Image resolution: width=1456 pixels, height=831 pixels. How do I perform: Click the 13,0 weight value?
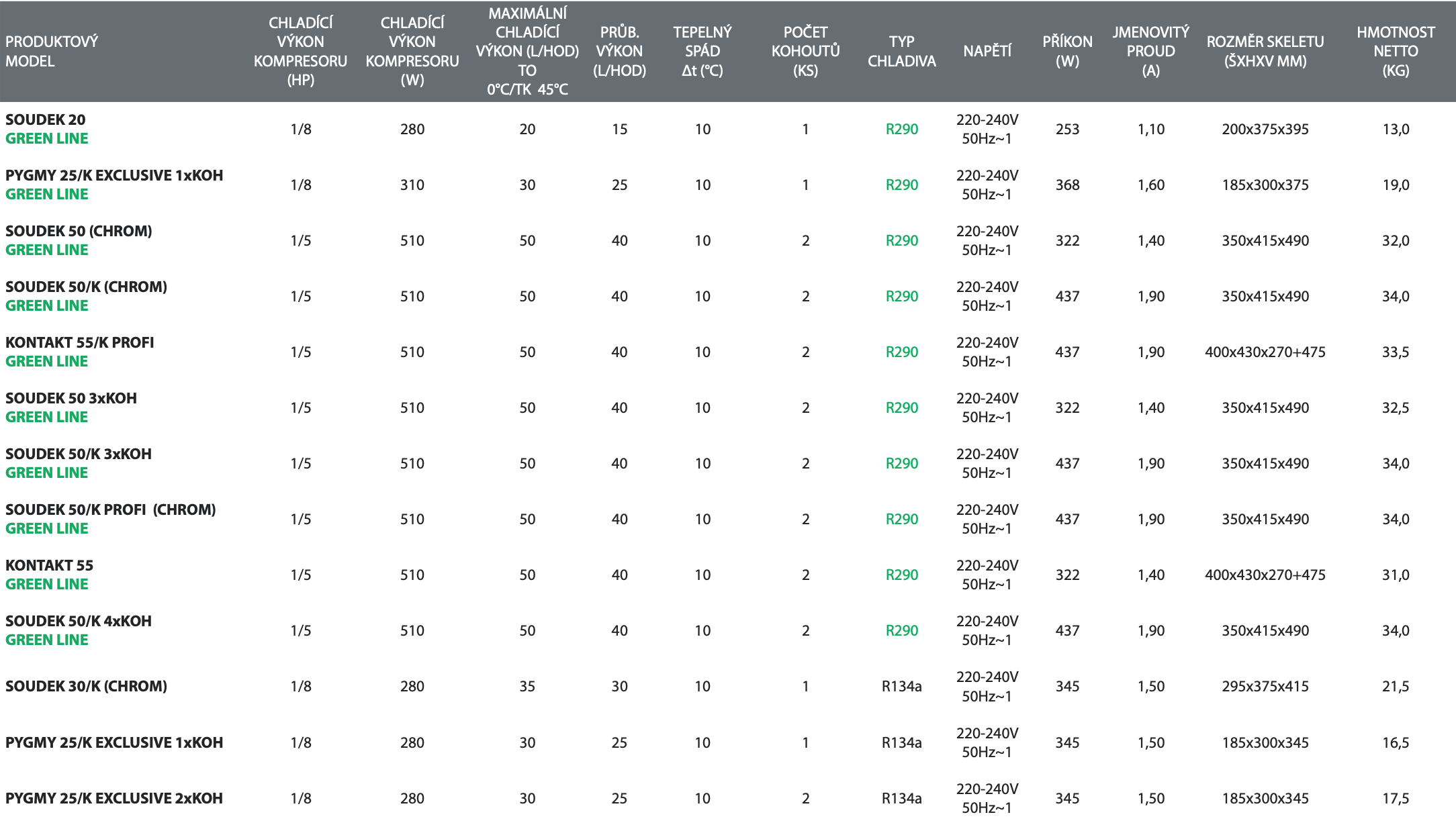pyautogui.click(x=1396, y=129)
